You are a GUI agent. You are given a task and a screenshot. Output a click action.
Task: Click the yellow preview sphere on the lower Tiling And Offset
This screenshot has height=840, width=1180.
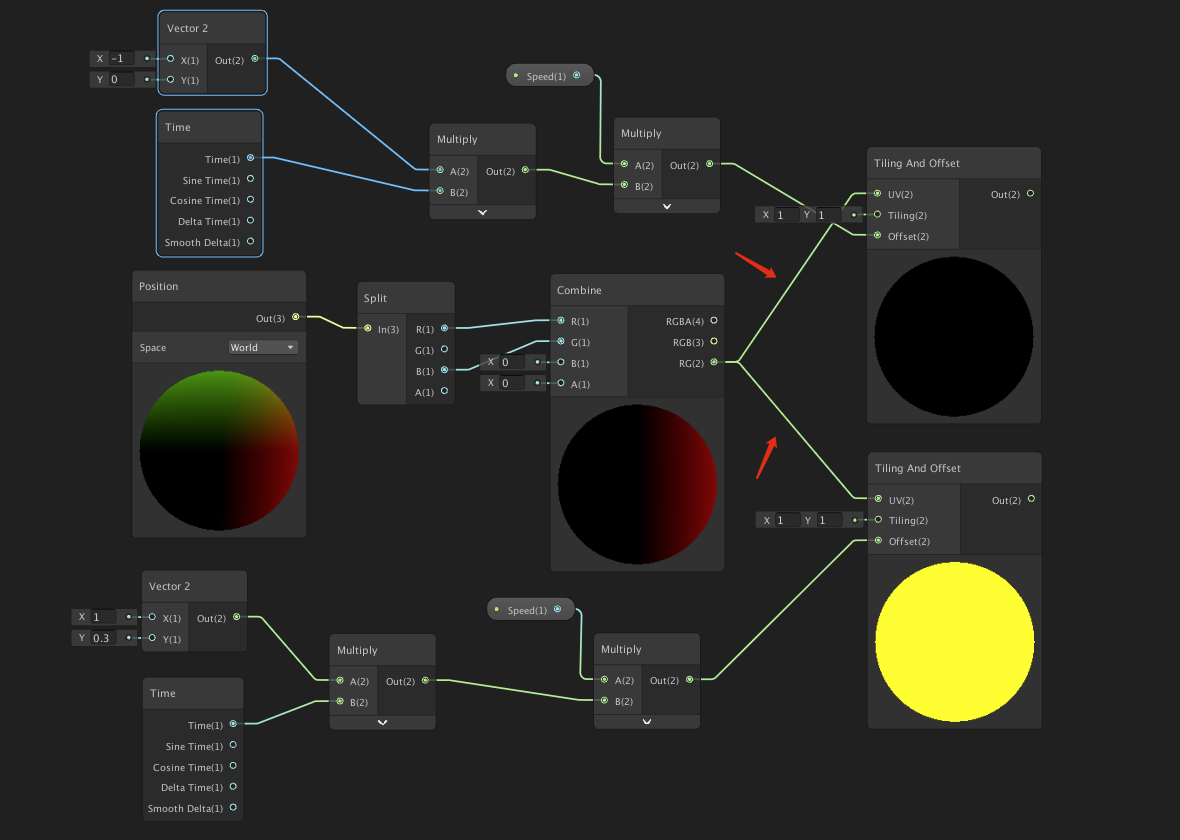coord(953,641)
